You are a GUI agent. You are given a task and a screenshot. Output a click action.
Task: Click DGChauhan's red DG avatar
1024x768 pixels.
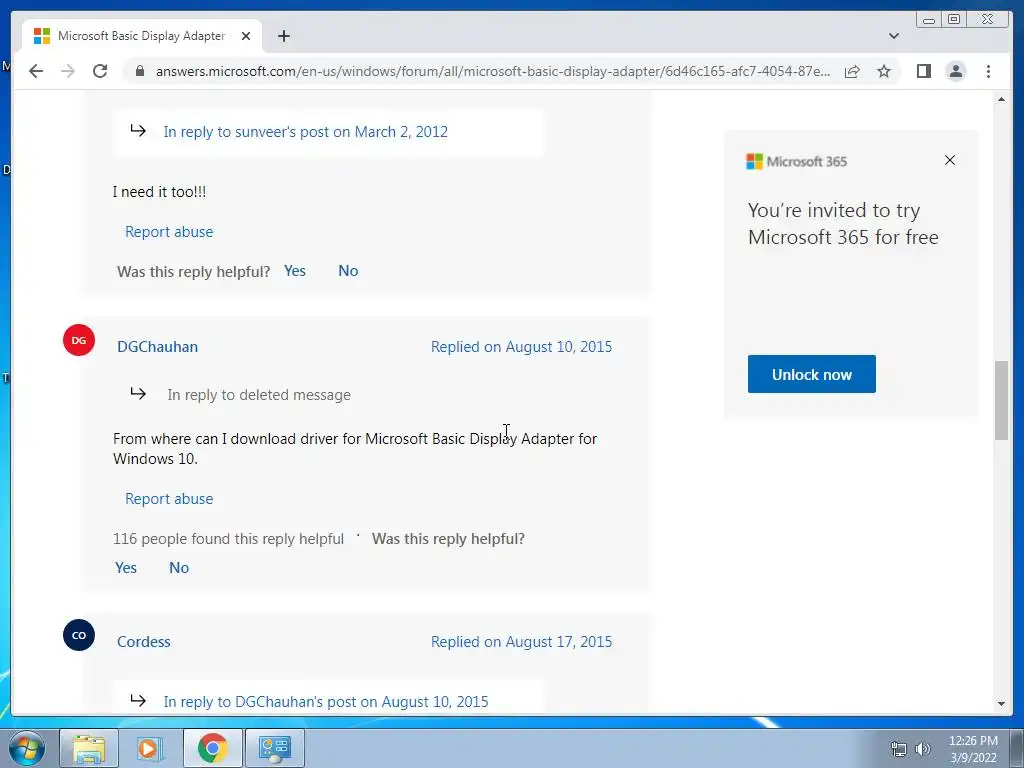(79, 340)
